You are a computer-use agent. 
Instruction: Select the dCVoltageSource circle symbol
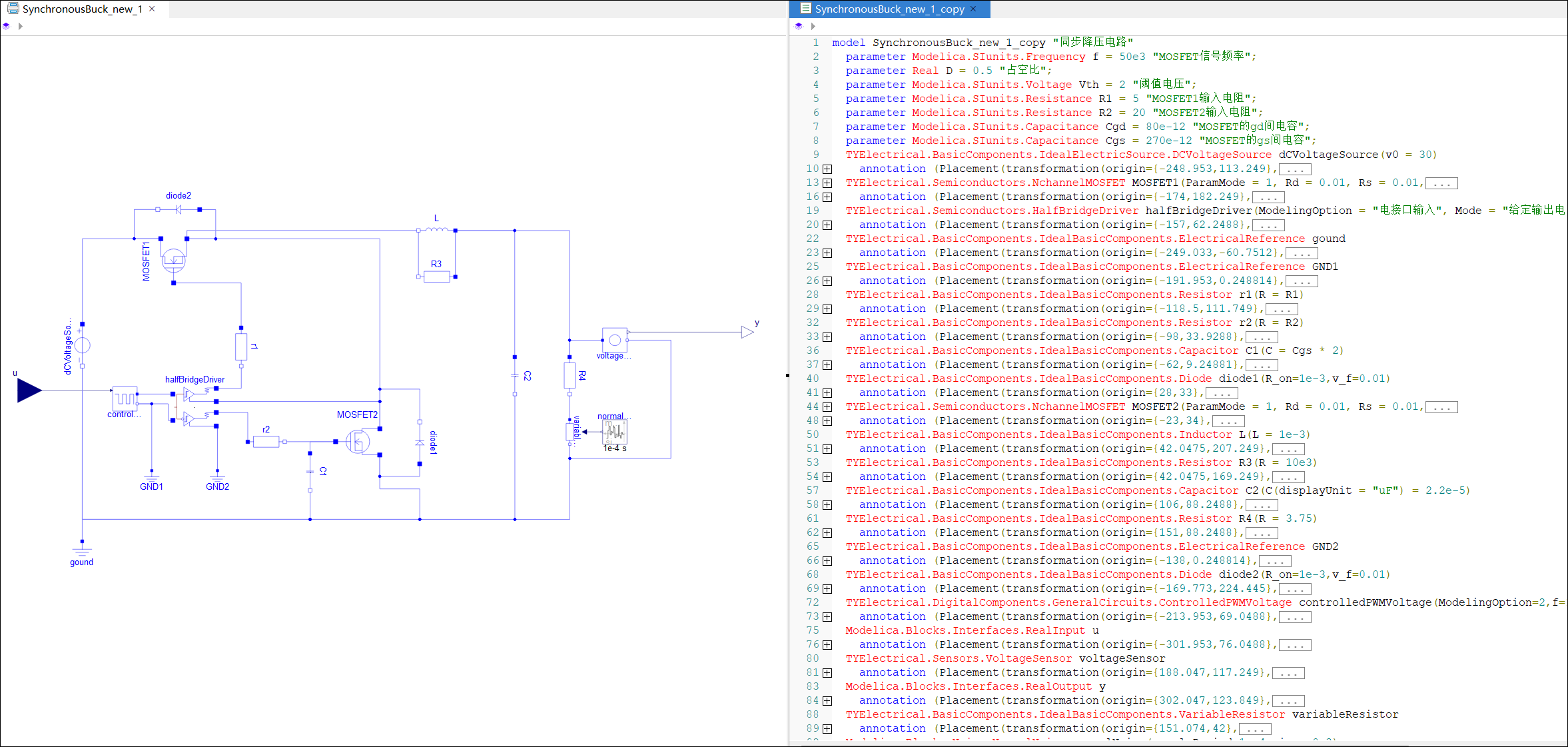tap(82, 345)
